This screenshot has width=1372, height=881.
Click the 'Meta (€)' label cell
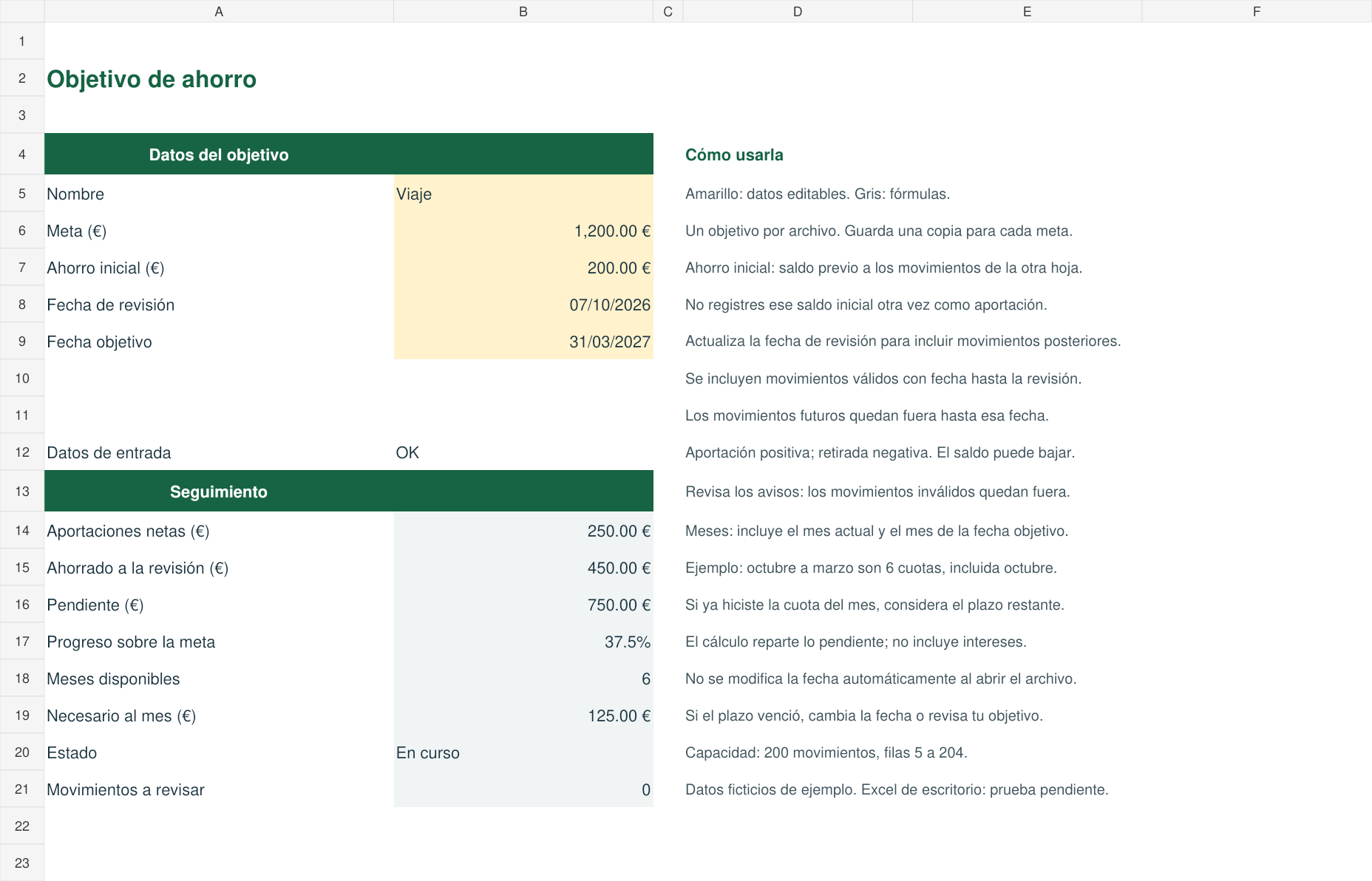(219, 231)
